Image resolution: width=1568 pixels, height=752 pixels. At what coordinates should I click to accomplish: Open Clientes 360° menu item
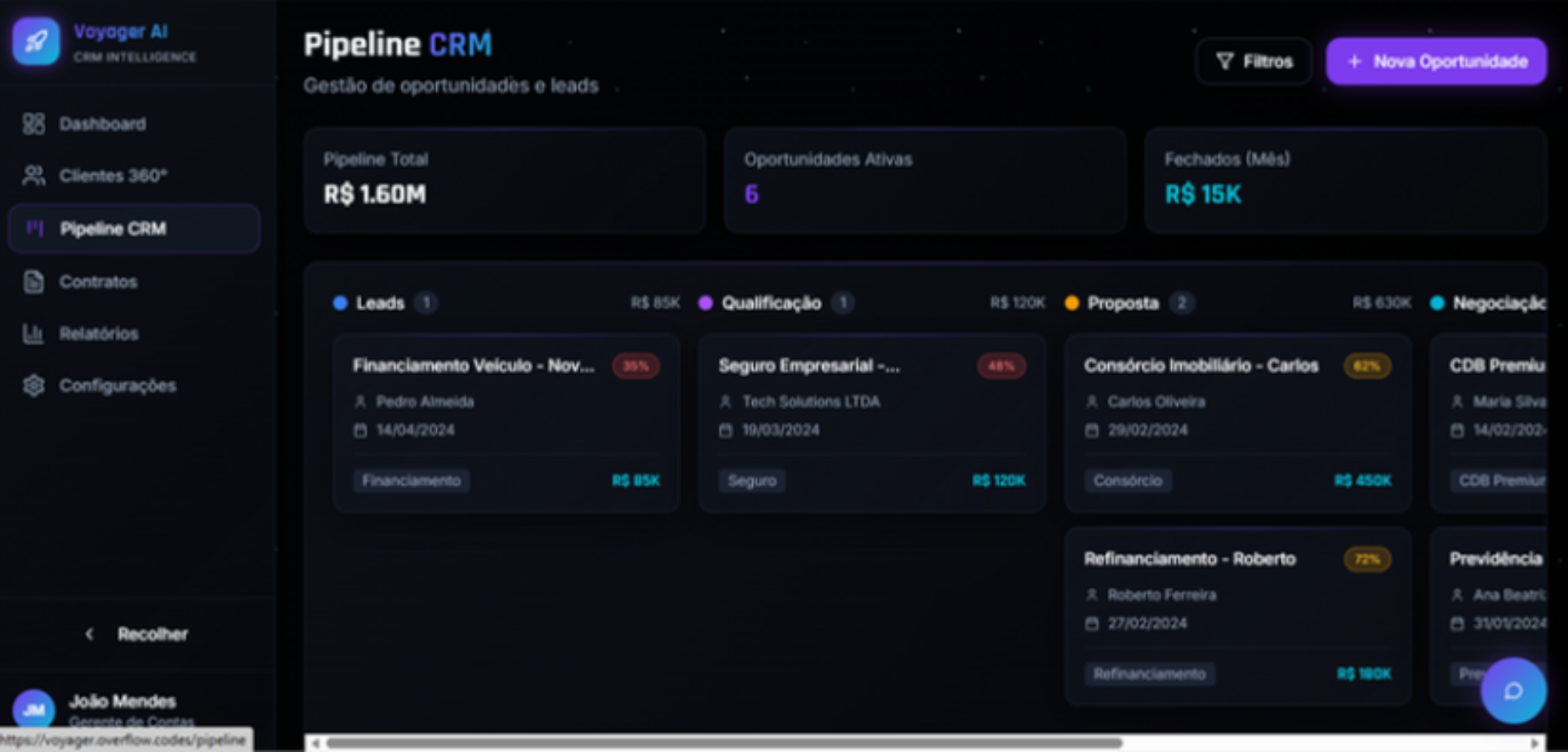point(134,176)
